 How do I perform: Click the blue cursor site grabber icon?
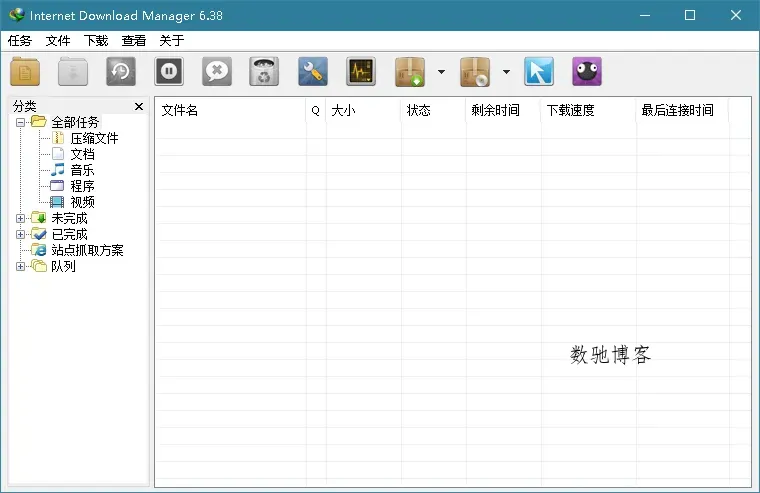[x=539, y=72]
